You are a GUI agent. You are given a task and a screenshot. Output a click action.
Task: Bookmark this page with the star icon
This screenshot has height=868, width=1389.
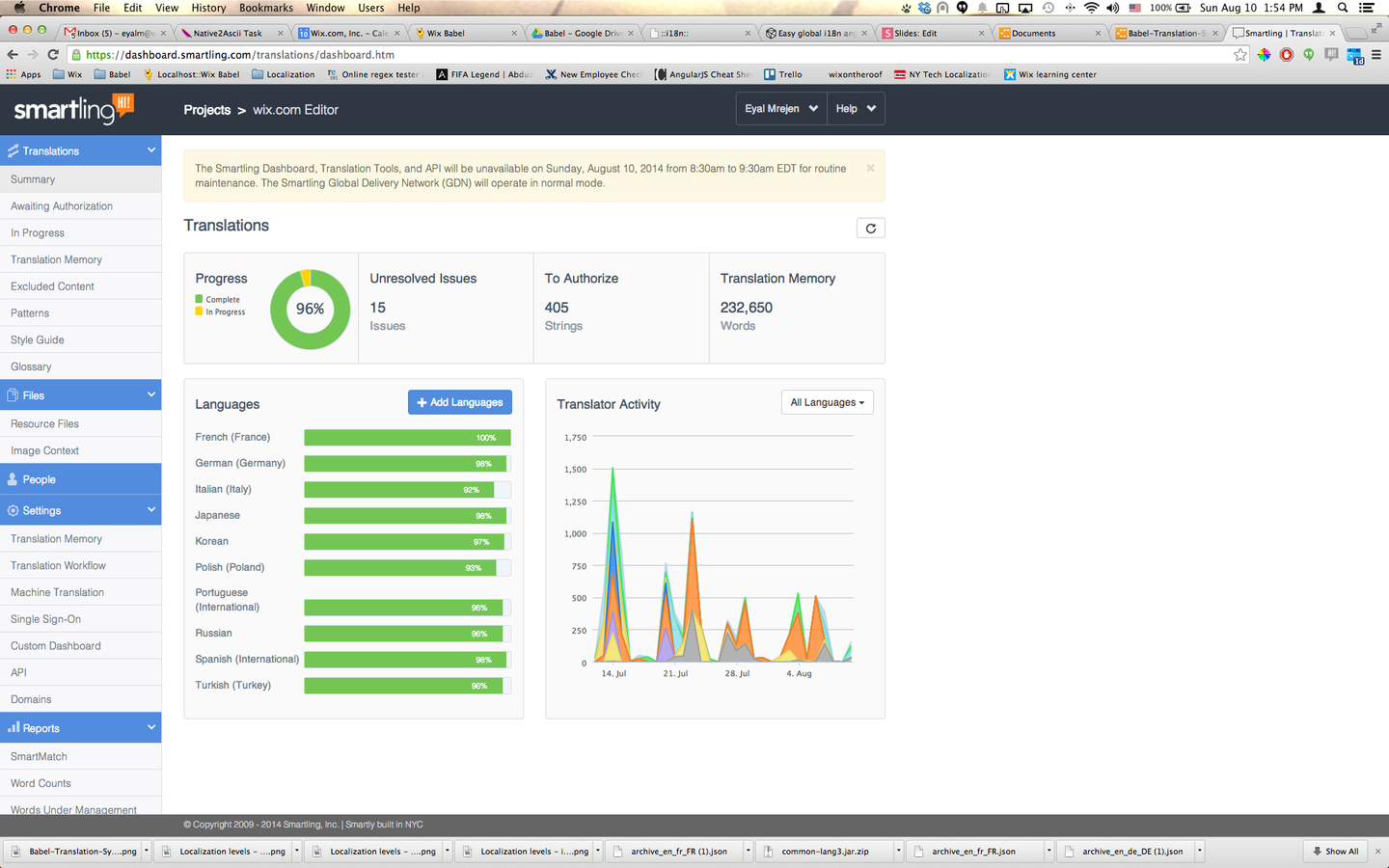1240,55
